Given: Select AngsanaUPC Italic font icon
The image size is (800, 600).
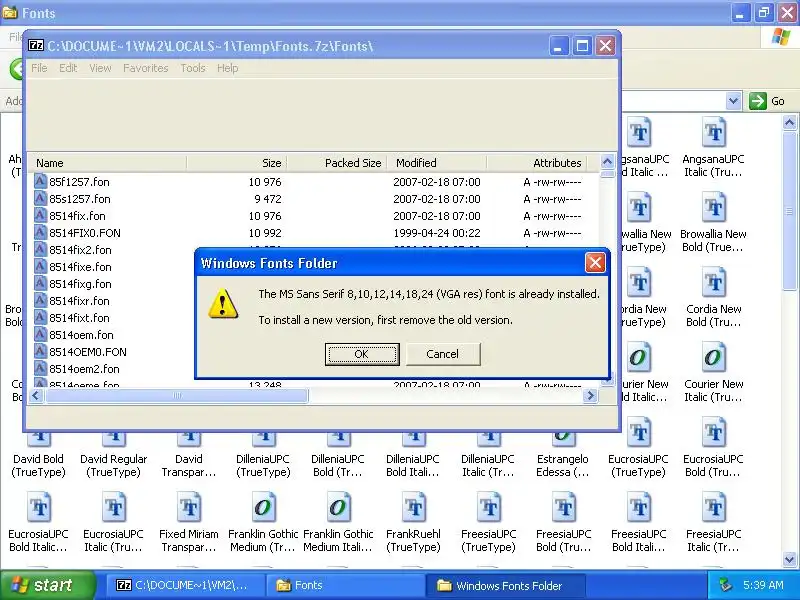Looking at the screenshot, I should coord(713,132).
